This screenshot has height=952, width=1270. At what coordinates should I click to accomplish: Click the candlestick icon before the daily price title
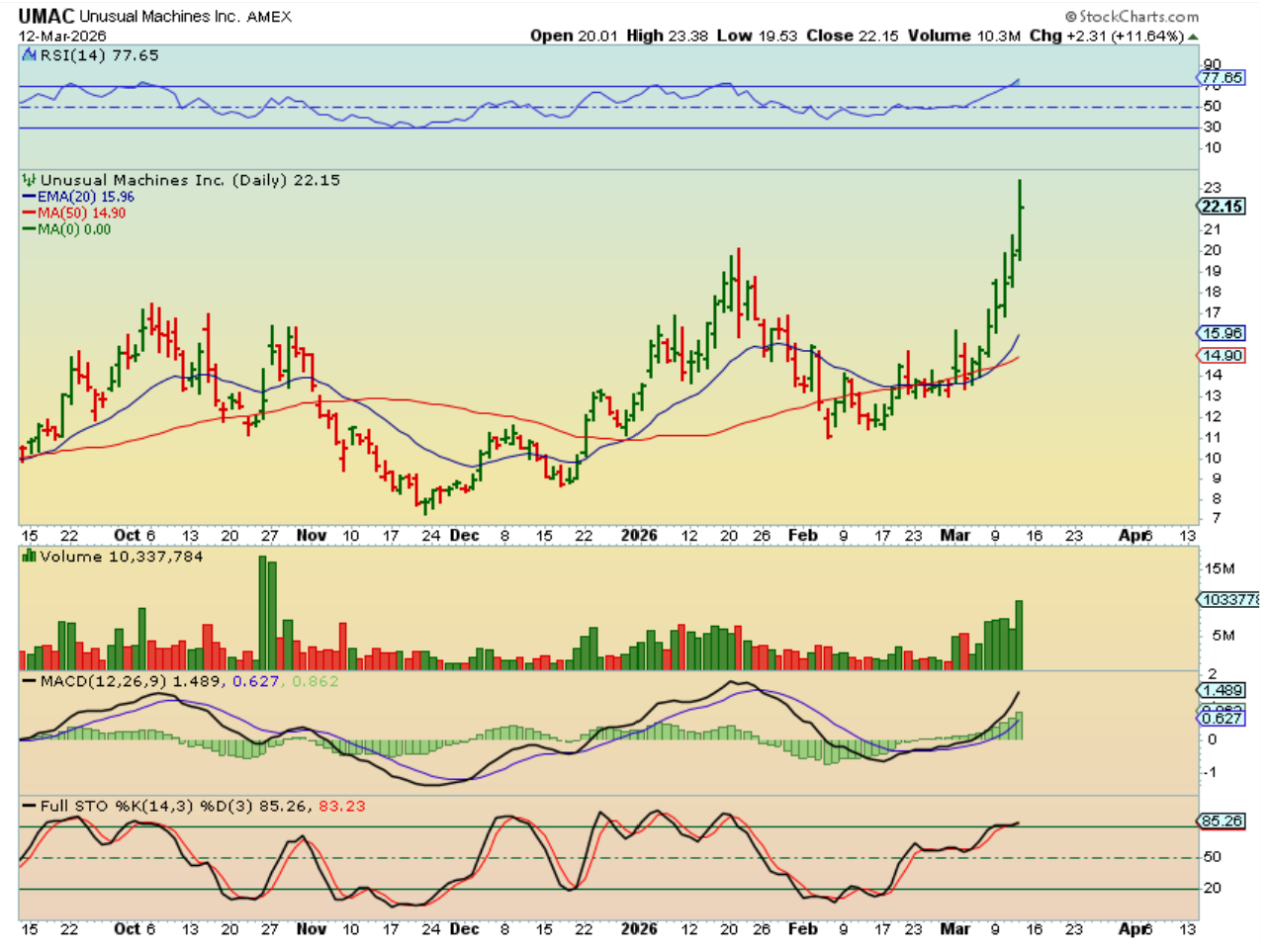point(29,180)
